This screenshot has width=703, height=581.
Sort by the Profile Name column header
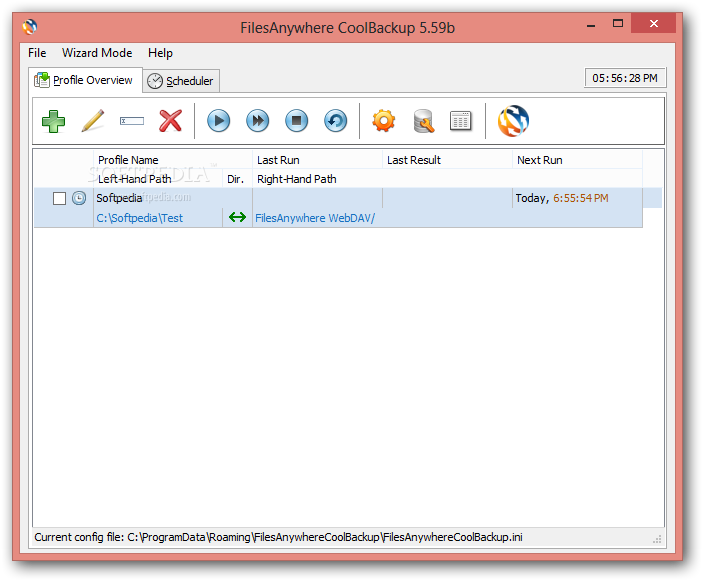tap(173, 160)
